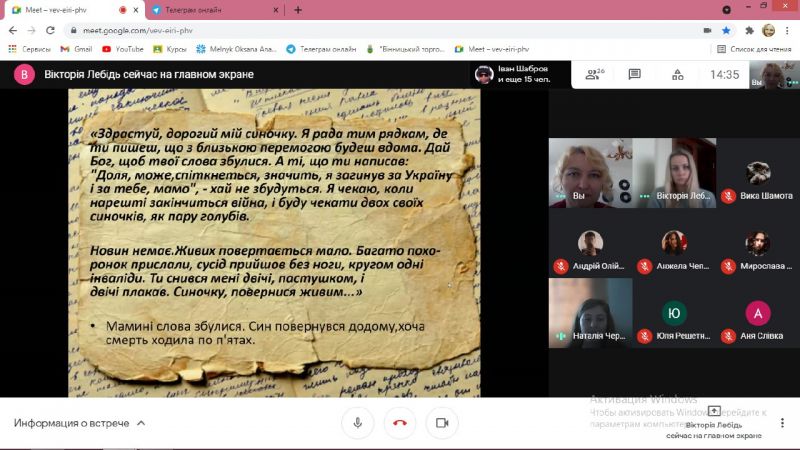
Task: Select Анжела Чеп... participant tile
Action: click(674, 243)
